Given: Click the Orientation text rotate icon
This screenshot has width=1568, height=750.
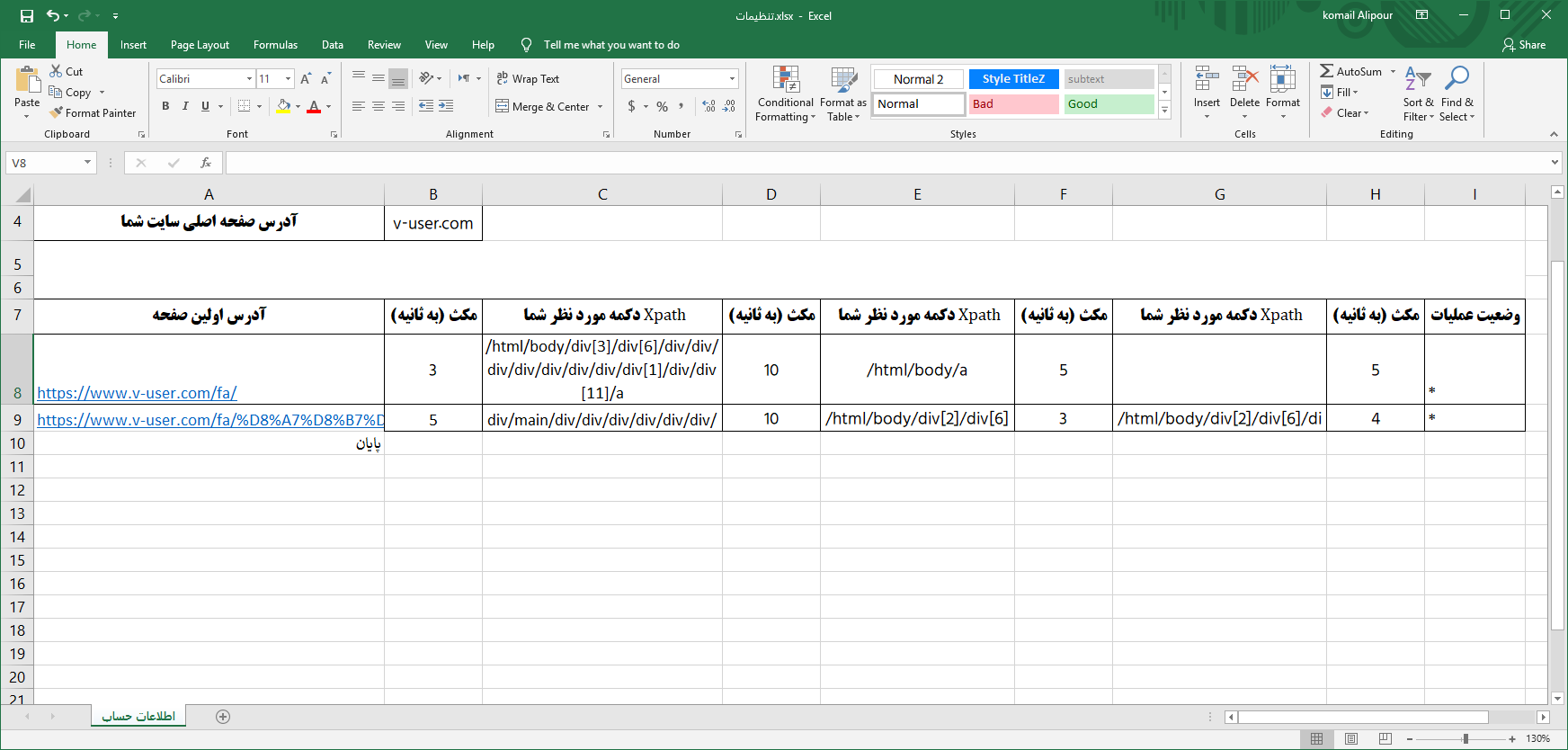Looking at the screenshot, I should 426,78.
